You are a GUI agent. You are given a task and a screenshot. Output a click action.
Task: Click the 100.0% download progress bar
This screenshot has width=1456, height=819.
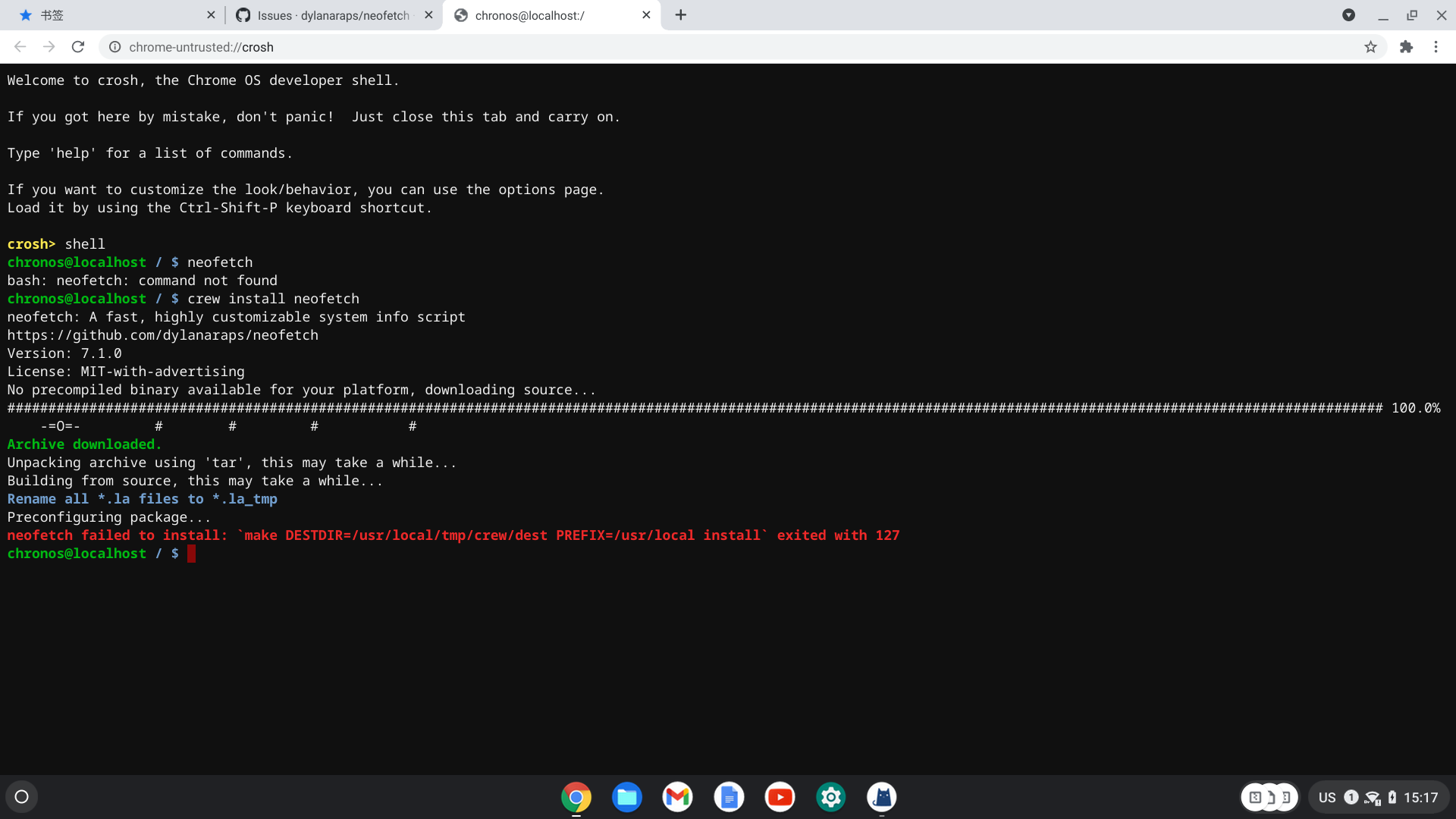[x=724, y=408]
